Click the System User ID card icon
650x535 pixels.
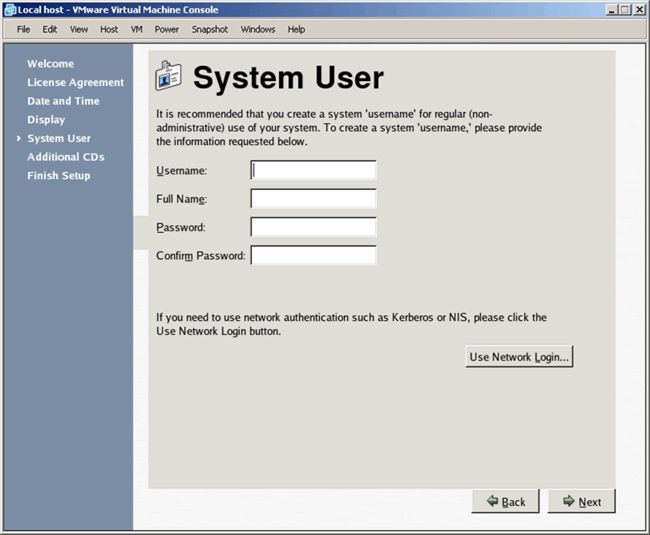coord(169,78)
